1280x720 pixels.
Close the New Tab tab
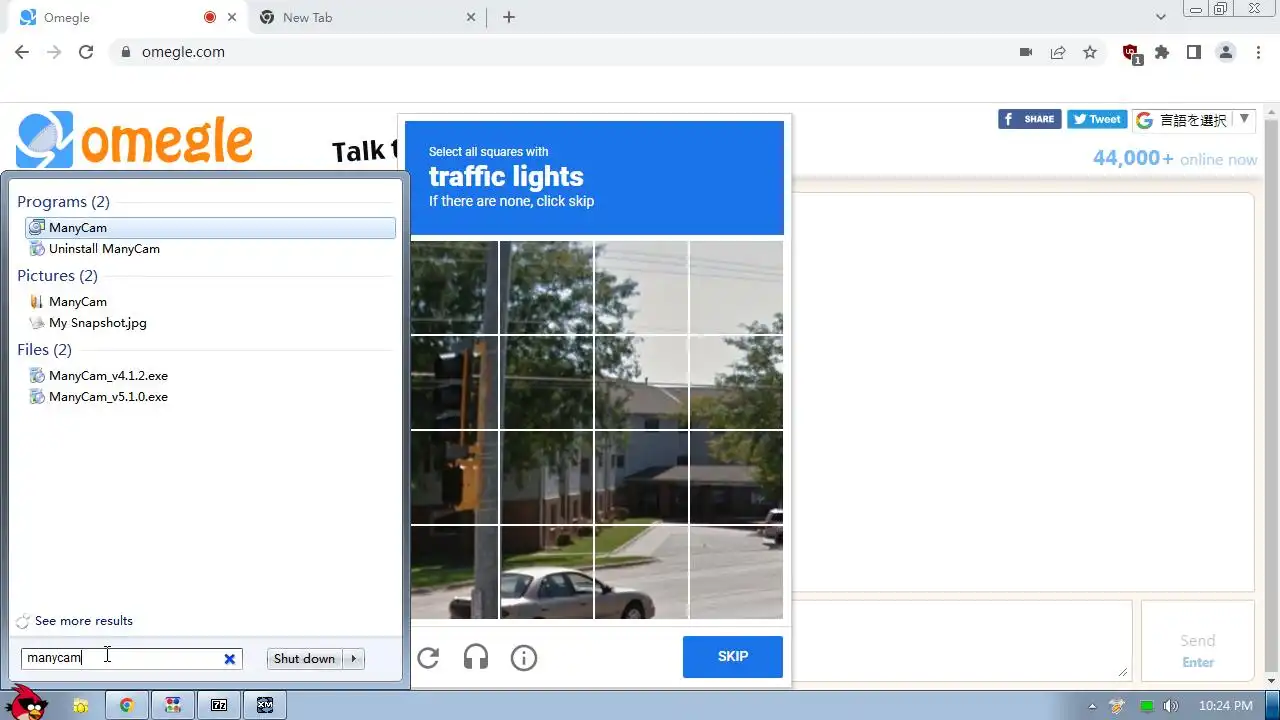pyautogui.click(x=472, y=17)
